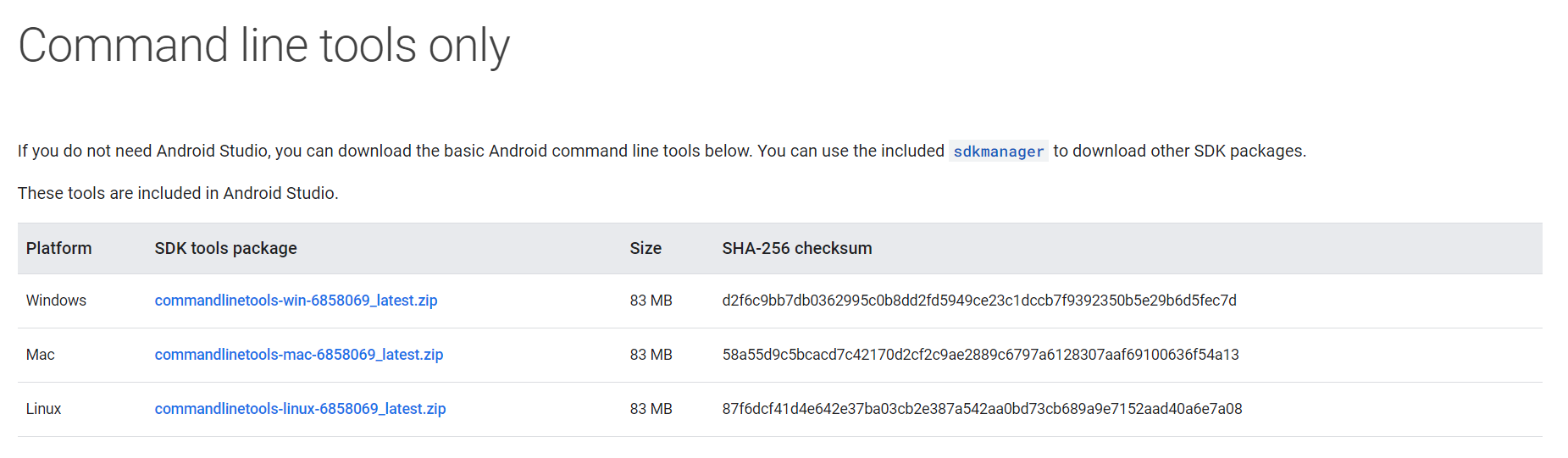Select the Windows platform cell
Viewport: 1568px width, 458px height.
point(56,301)
